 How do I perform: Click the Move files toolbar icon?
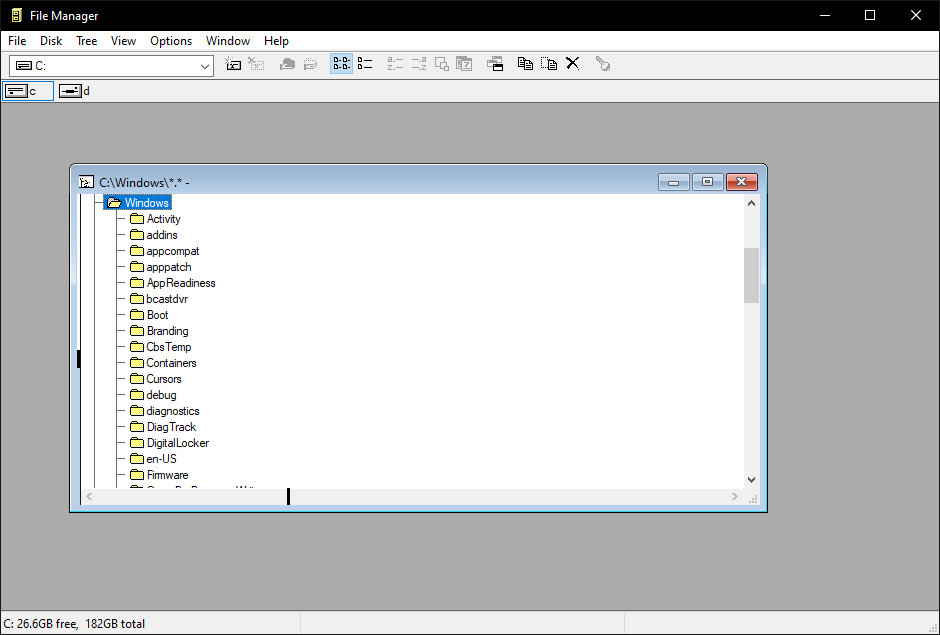coord(549,64)
